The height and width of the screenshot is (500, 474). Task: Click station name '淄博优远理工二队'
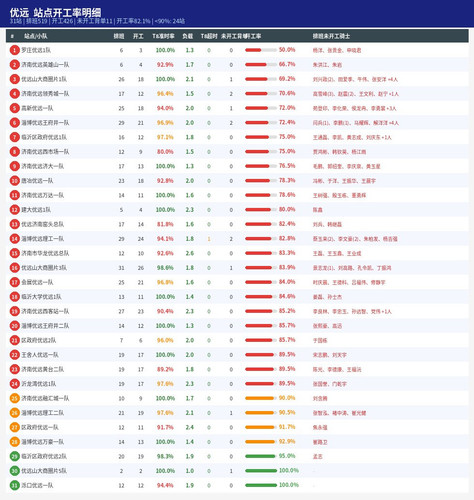click(43, 413)
